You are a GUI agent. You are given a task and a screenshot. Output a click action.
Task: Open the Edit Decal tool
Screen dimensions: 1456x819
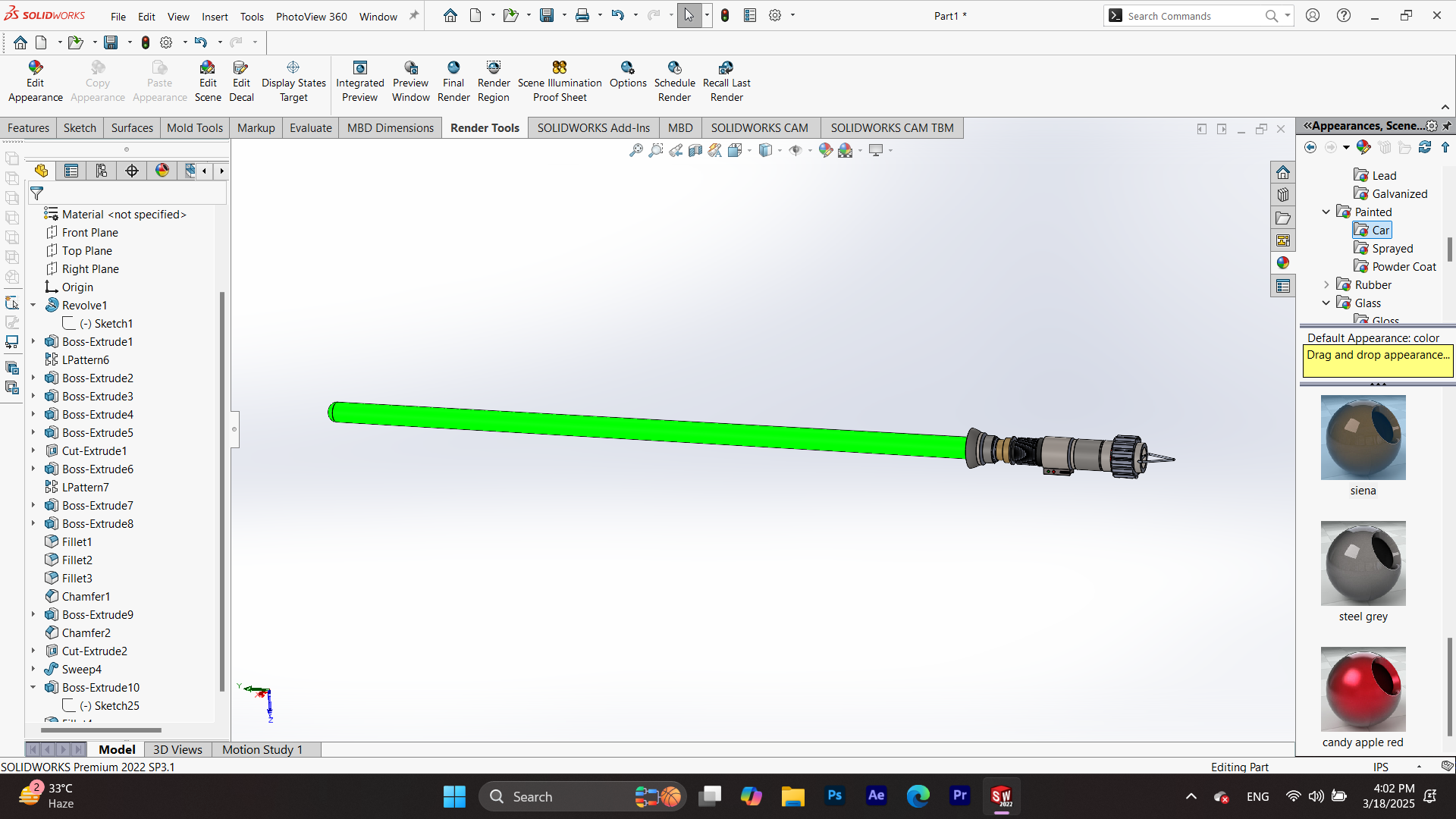[x=241, y=81]
